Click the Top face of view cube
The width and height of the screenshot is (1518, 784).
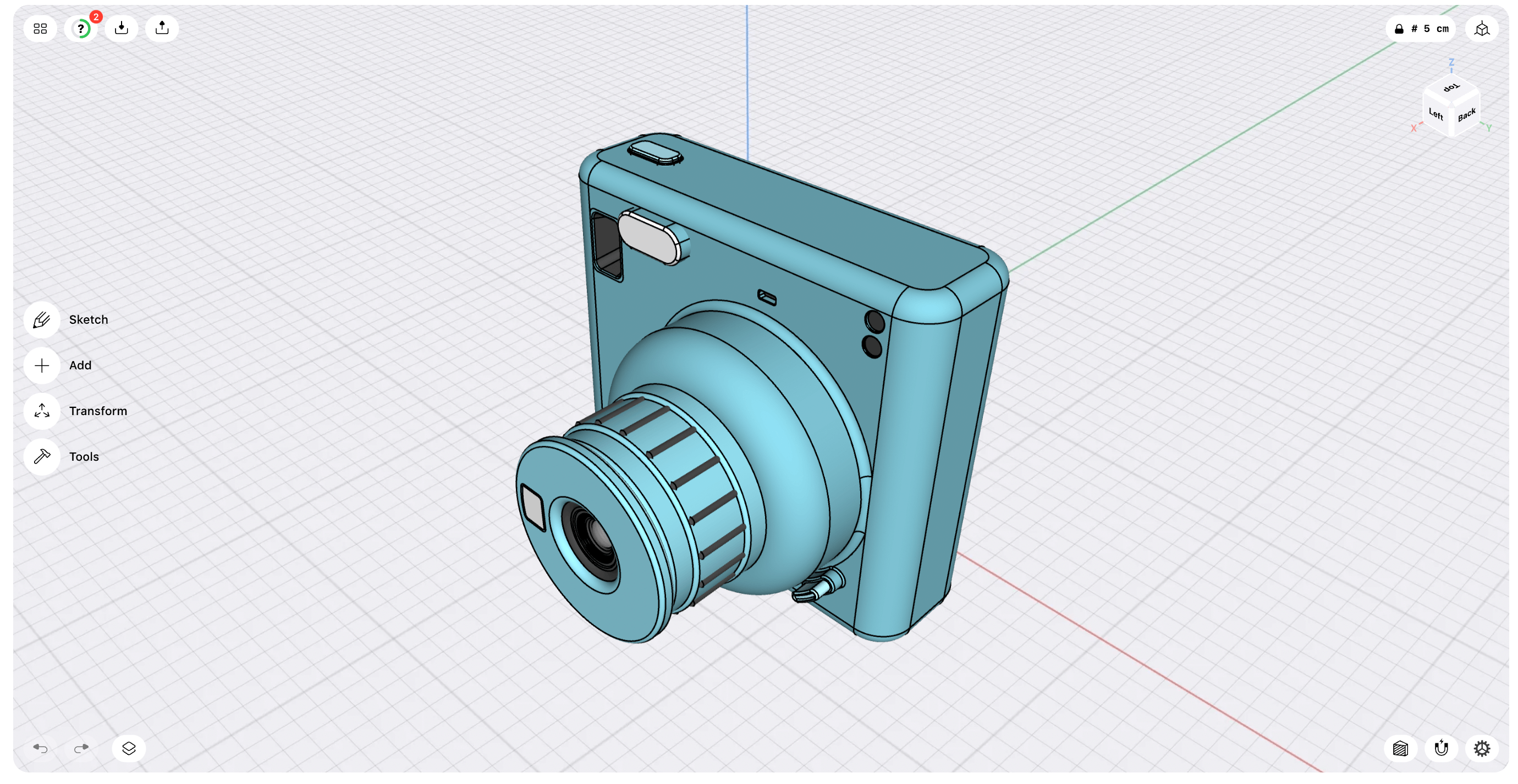tap(1451, 88)
